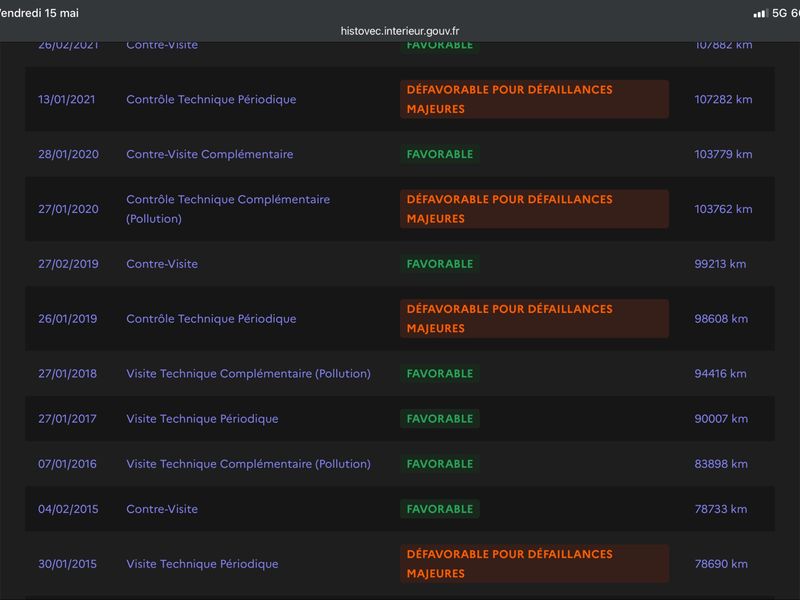This screenshot has width=800, height=600.
Task: Click the Favorable badge for 27/01/2017
Action: (x=439, y=418)
